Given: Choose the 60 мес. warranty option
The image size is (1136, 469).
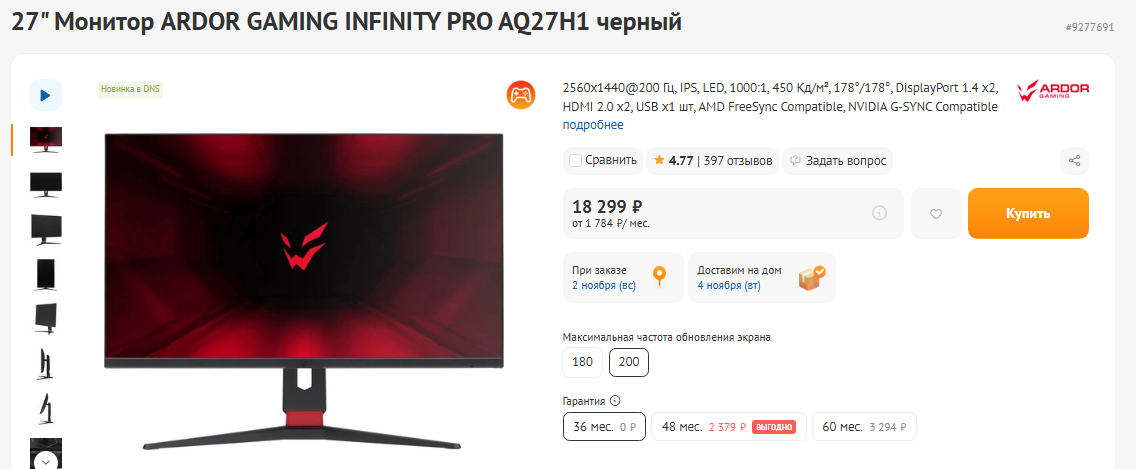Looking at the screenshot, I should click(864, 426).
